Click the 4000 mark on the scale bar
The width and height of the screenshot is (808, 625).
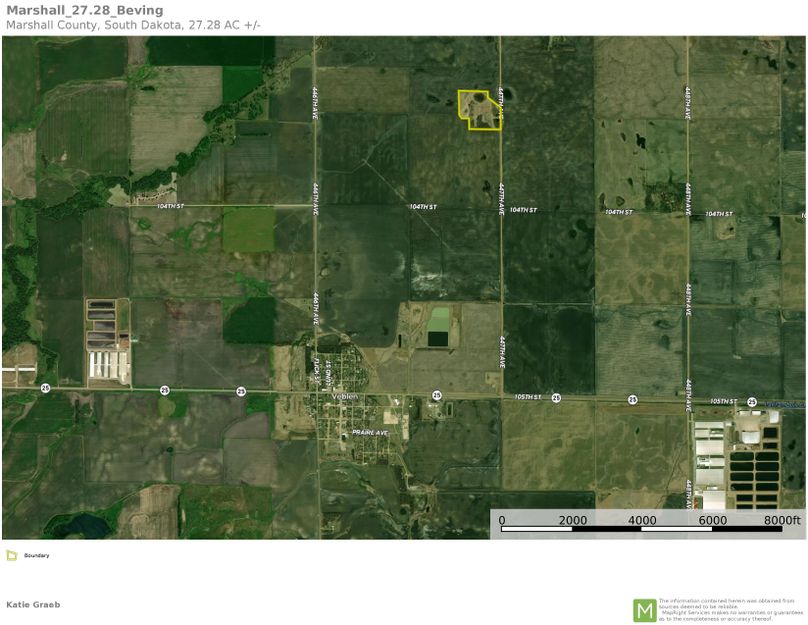coord(642,521)
